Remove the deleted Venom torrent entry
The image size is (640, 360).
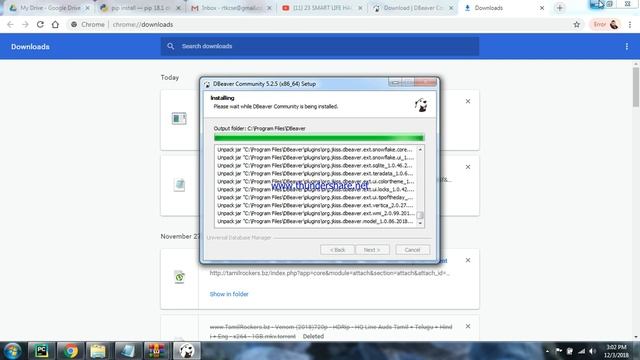[x=468, y=326]
